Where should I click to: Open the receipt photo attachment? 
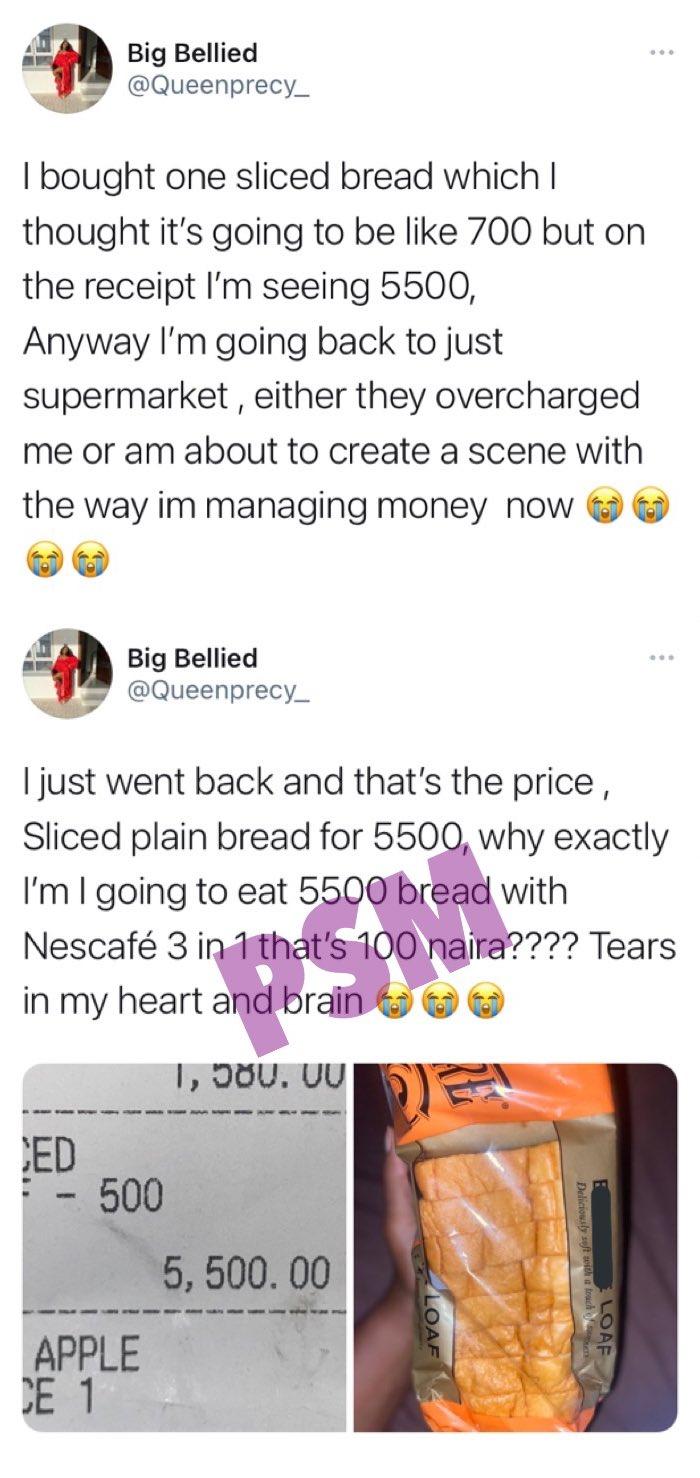click(184, 1246)
